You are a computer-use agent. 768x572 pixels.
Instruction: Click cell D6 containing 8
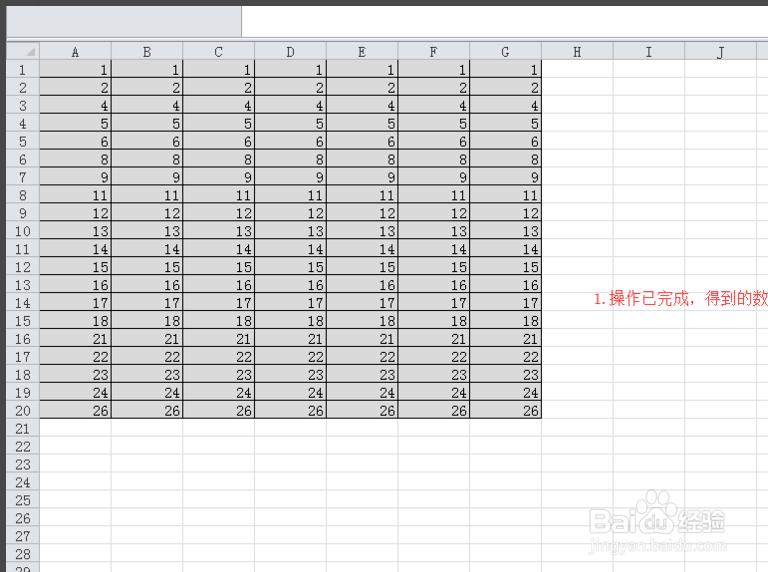290,159
